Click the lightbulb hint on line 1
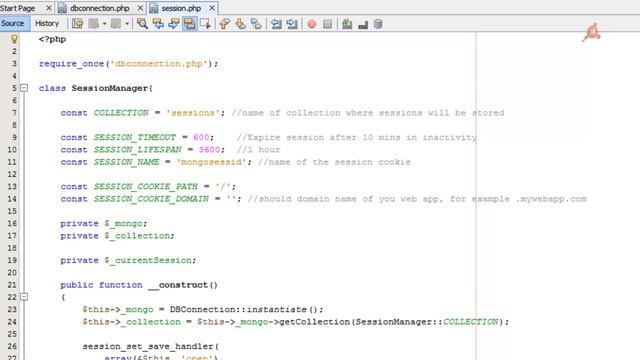Screen dimensions: 640x360 pos(14,39)
